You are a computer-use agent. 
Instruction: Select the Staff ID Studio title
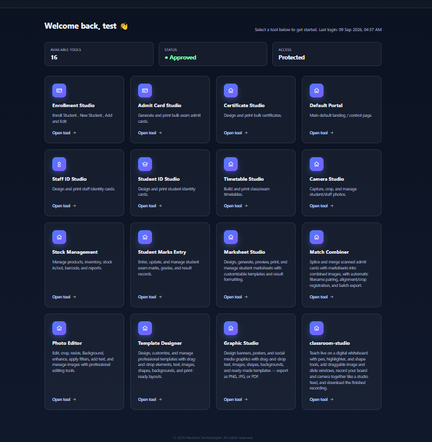point(69,179)
